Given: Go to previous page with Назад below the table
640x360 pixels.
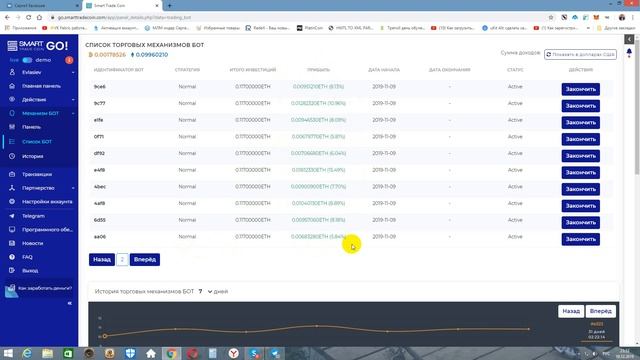Looking at the screenshot, I should tap(102, 260).
